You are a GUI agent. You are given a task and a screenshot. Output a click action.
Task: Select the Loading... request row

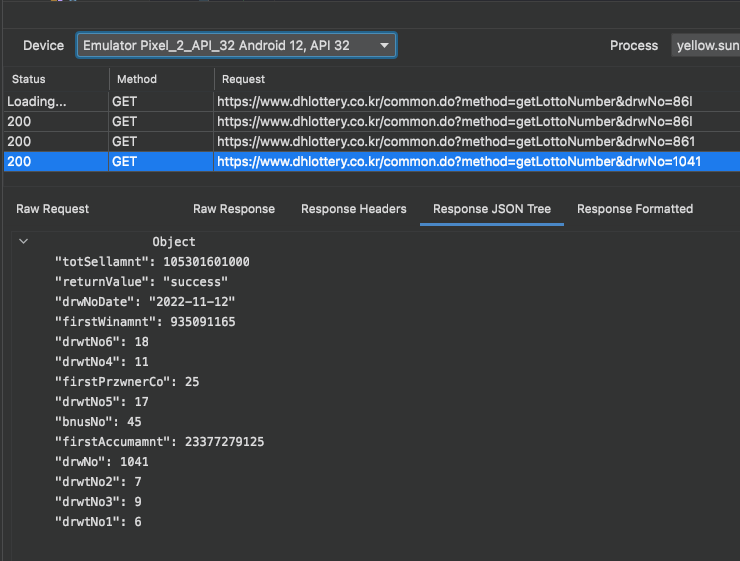pos(372,101)
